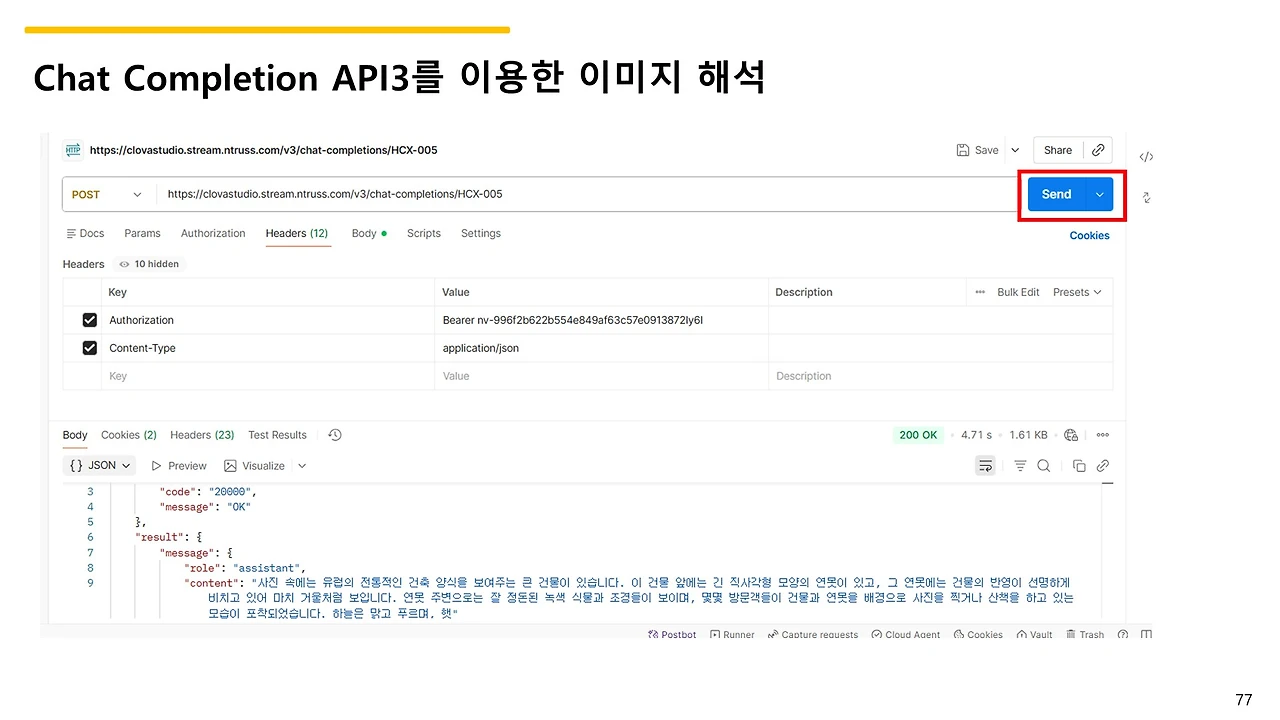The height and width of the screenshot is (720, 1280).
Task: Open Runner in the status bar
Action: coord(732,634)
